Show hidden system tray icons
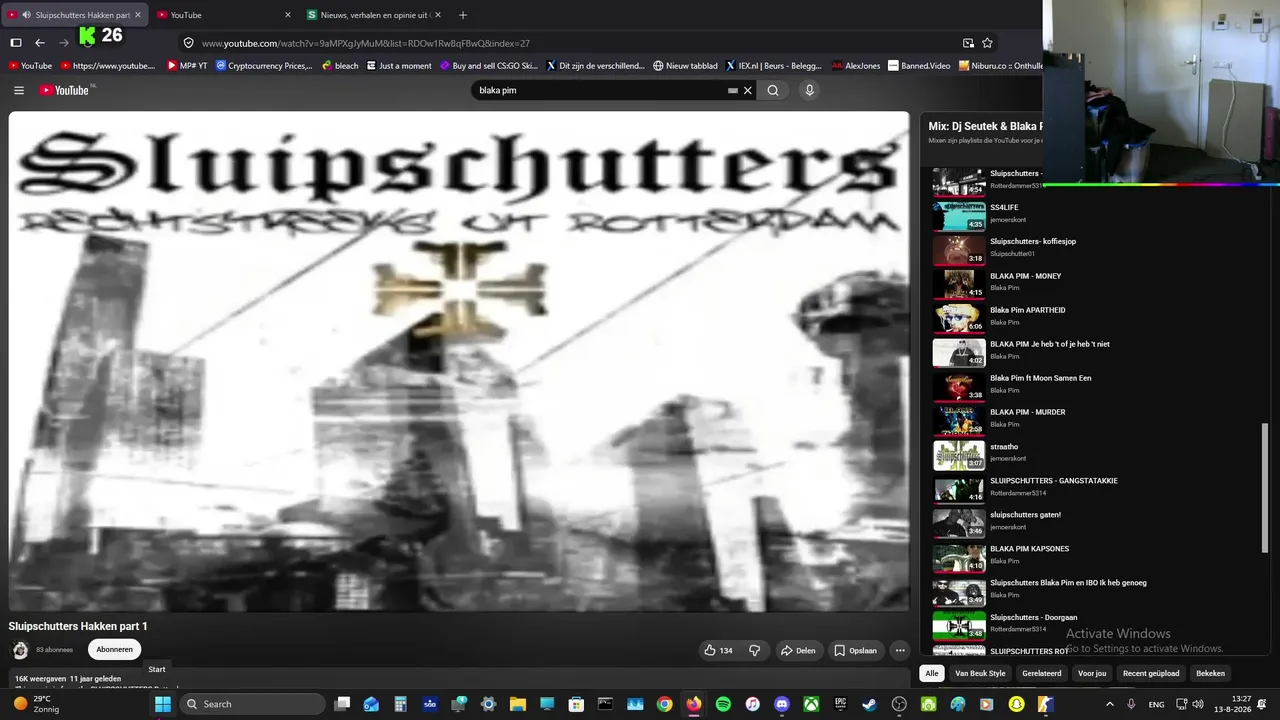 tap(1109, 704)
